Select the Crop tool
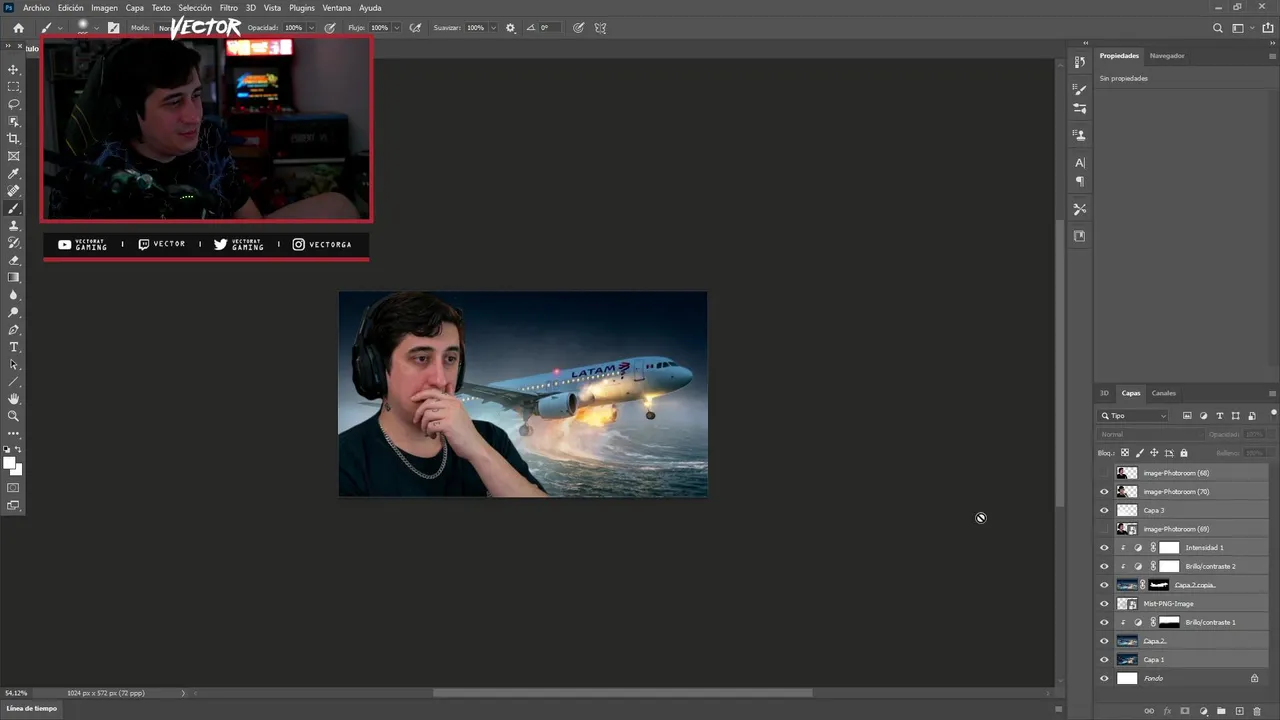The height and width of the screenshot is (720, 1280). (x=14, y=139)
